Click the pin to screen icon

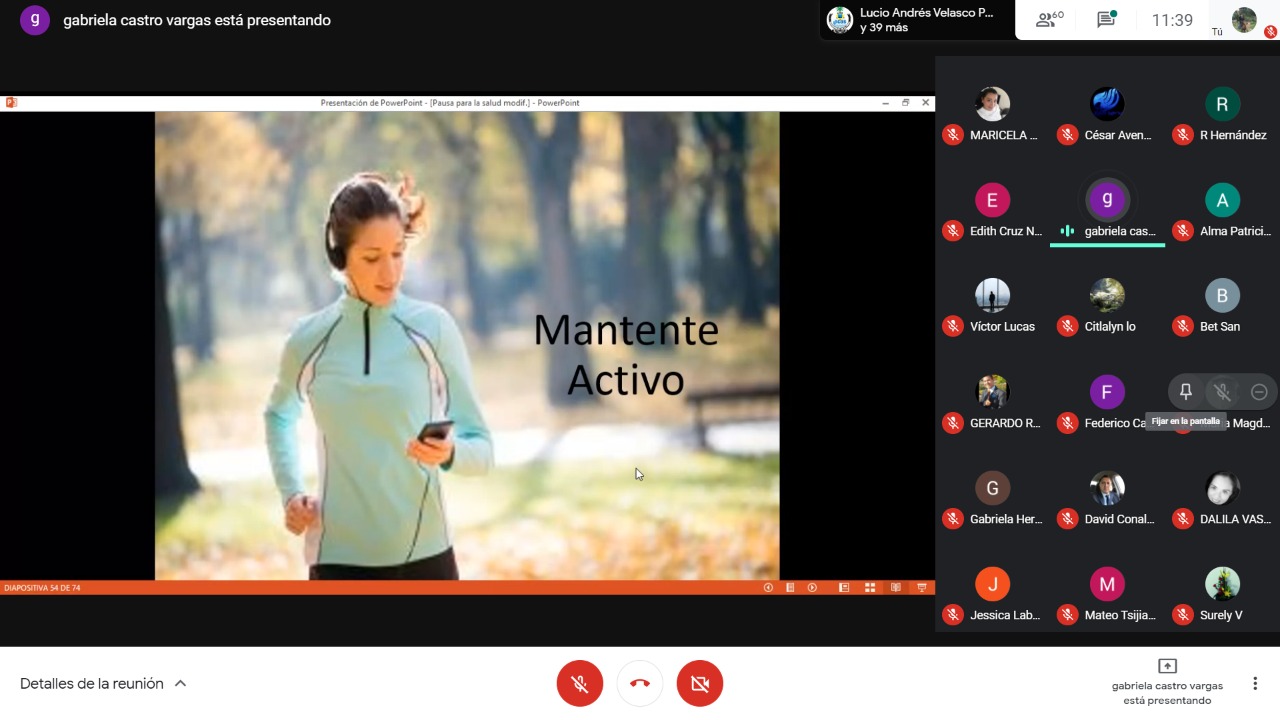[1186, 392]
